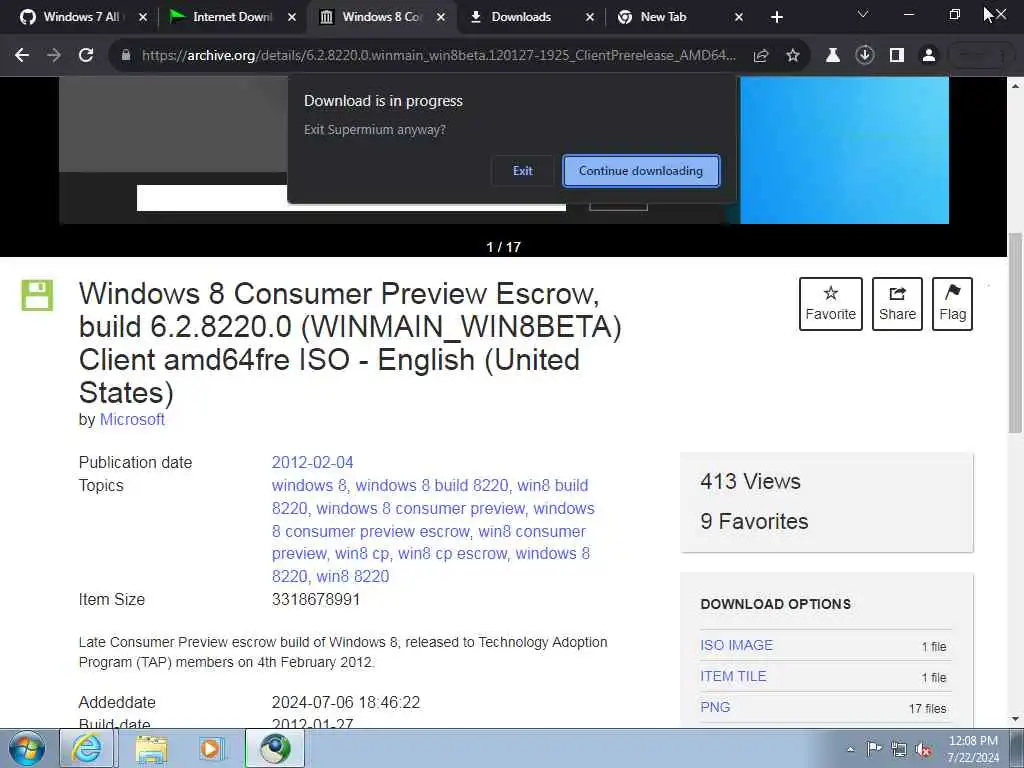The height and width of the screenshot is (768, 1024).
Task: Close the New Tab tab
Action: pos(739,17)
